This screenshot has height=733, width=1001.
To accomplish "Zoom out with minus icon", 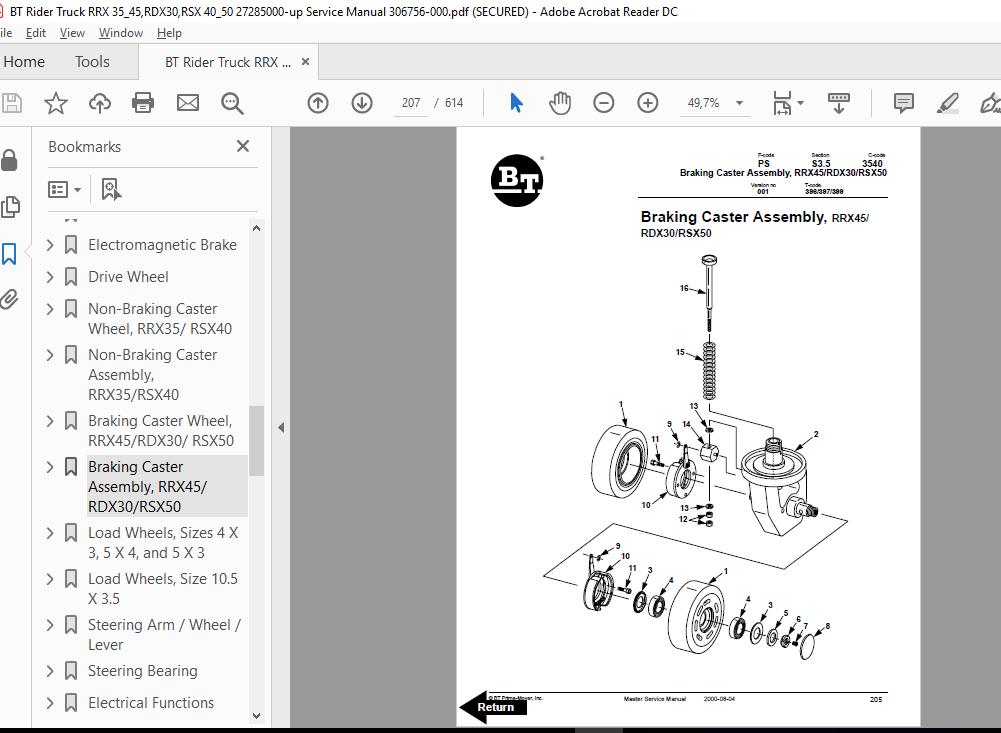I will (x=603, y=103).
